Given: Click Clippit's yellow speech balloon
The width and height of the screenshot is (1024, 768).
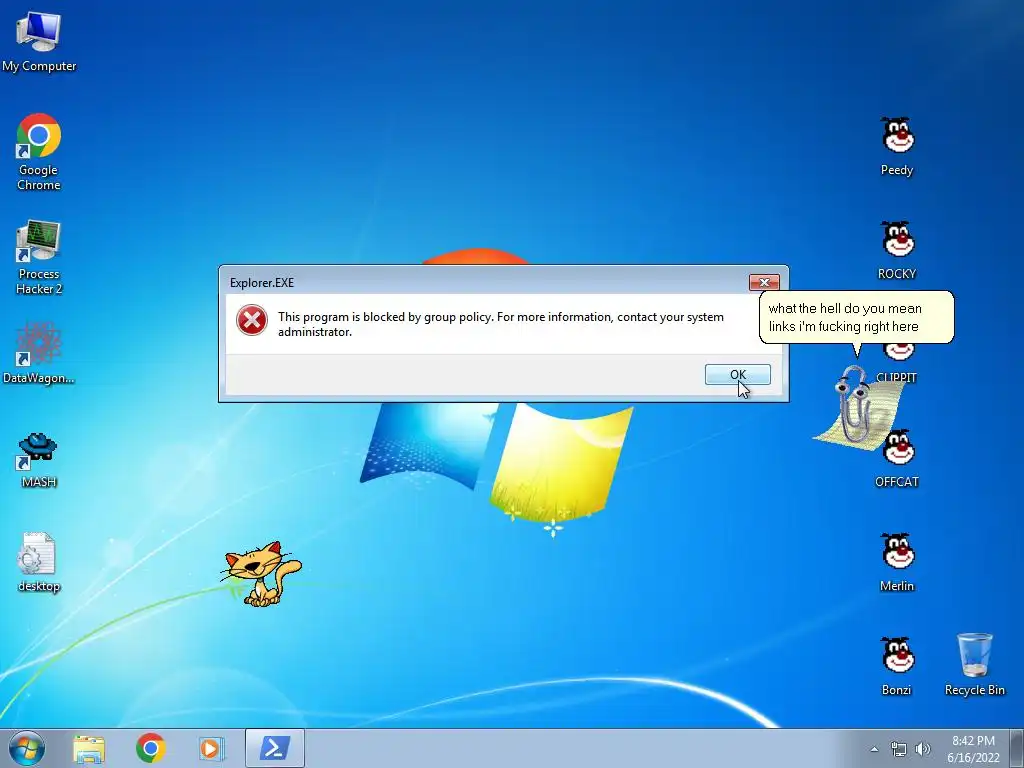Looking at the screenshot, I should click(x=856, y=317).
